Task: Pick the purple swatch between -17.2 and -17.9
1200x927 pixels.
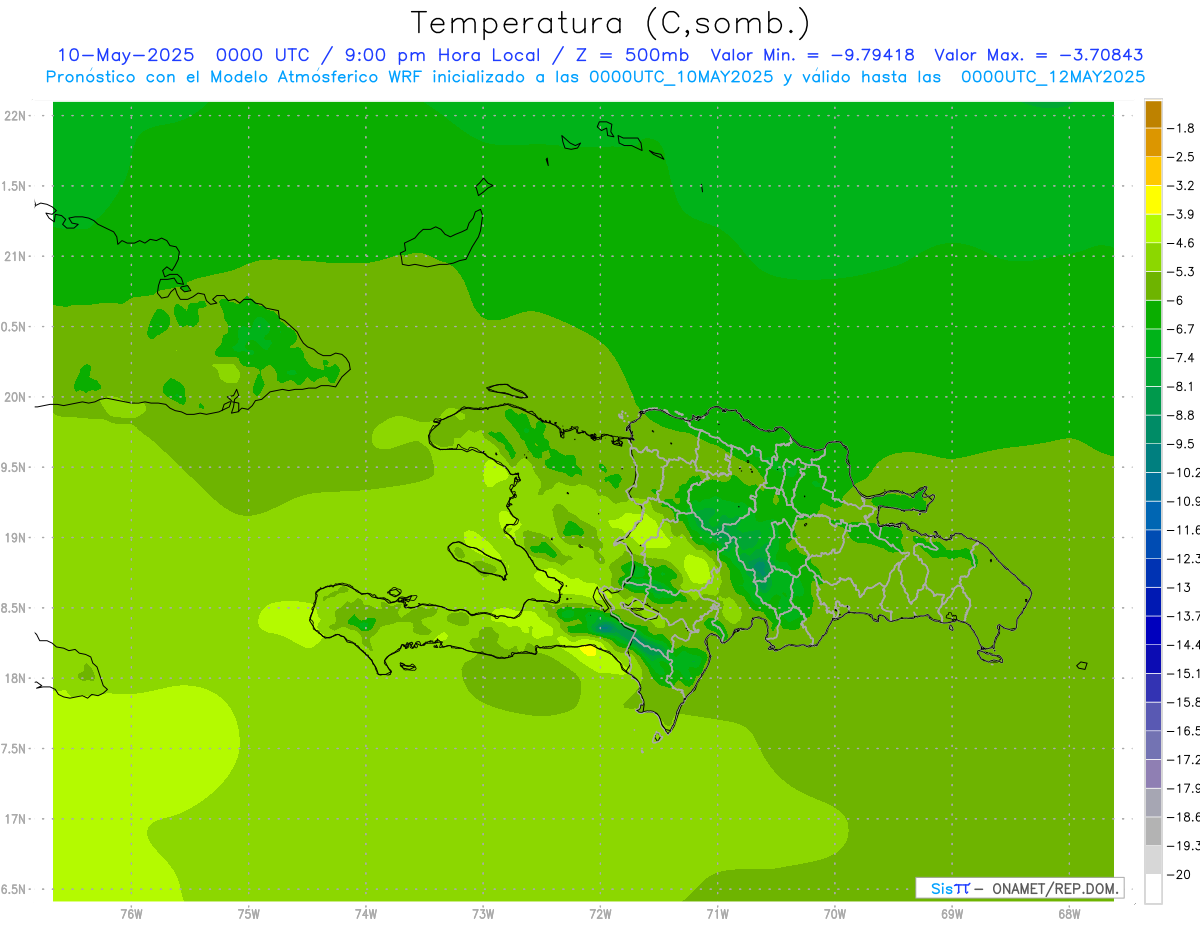Action: pos(1153,774)
